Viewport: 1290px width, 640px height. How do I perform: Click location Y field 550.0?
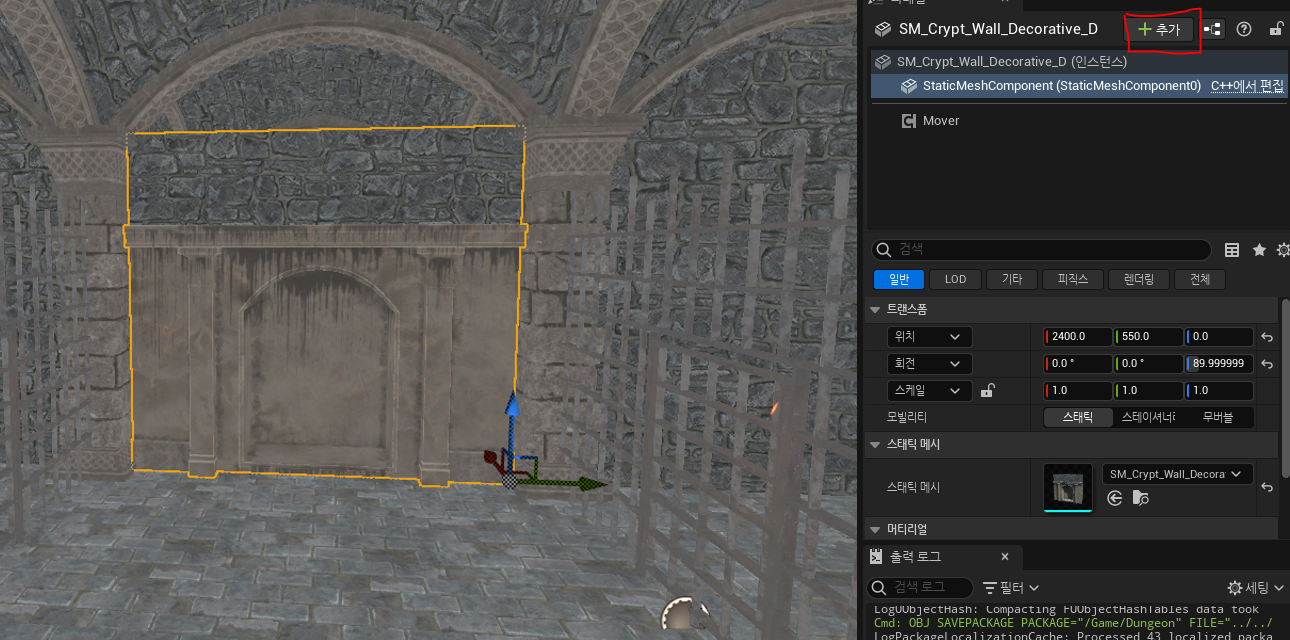click(x=1148, y=337)
